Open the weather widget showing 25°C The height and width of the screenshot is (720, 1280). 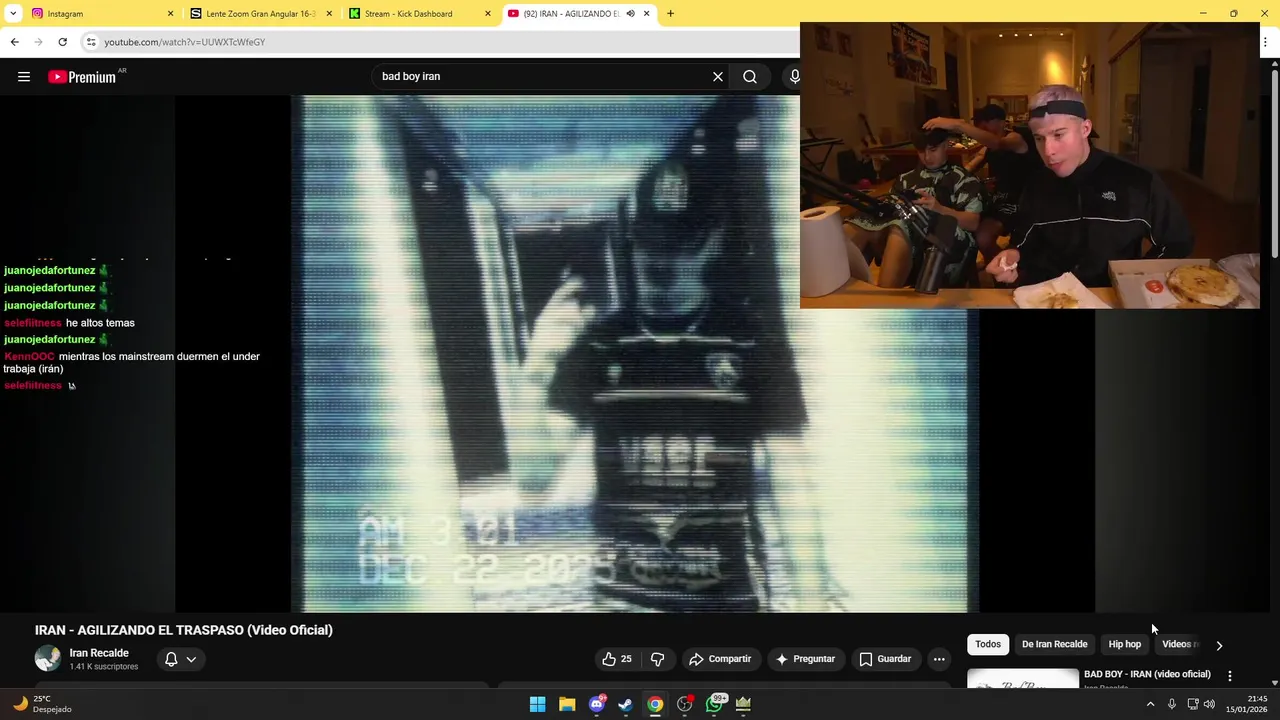click(42, 704)
